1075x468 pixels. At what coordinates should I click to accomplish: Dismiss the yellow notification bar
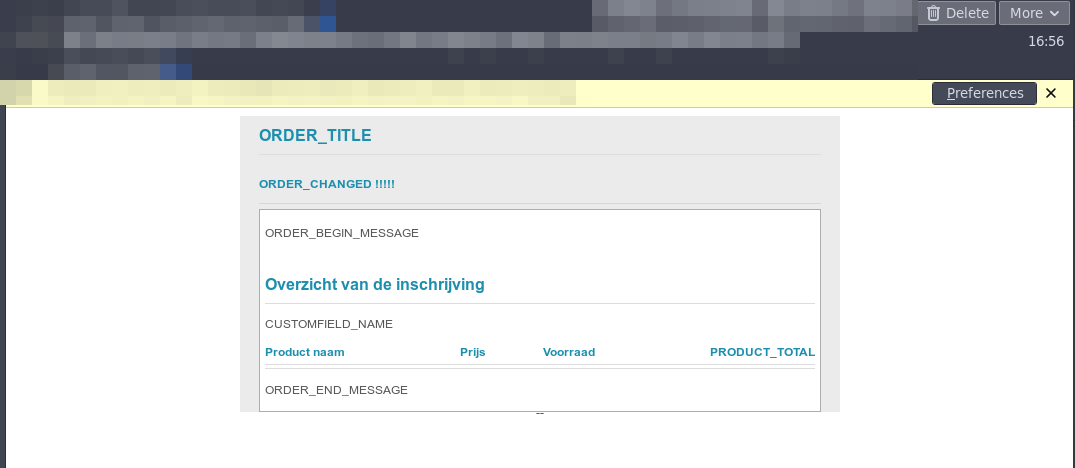pyautogui.click(x=1051, y=93)
